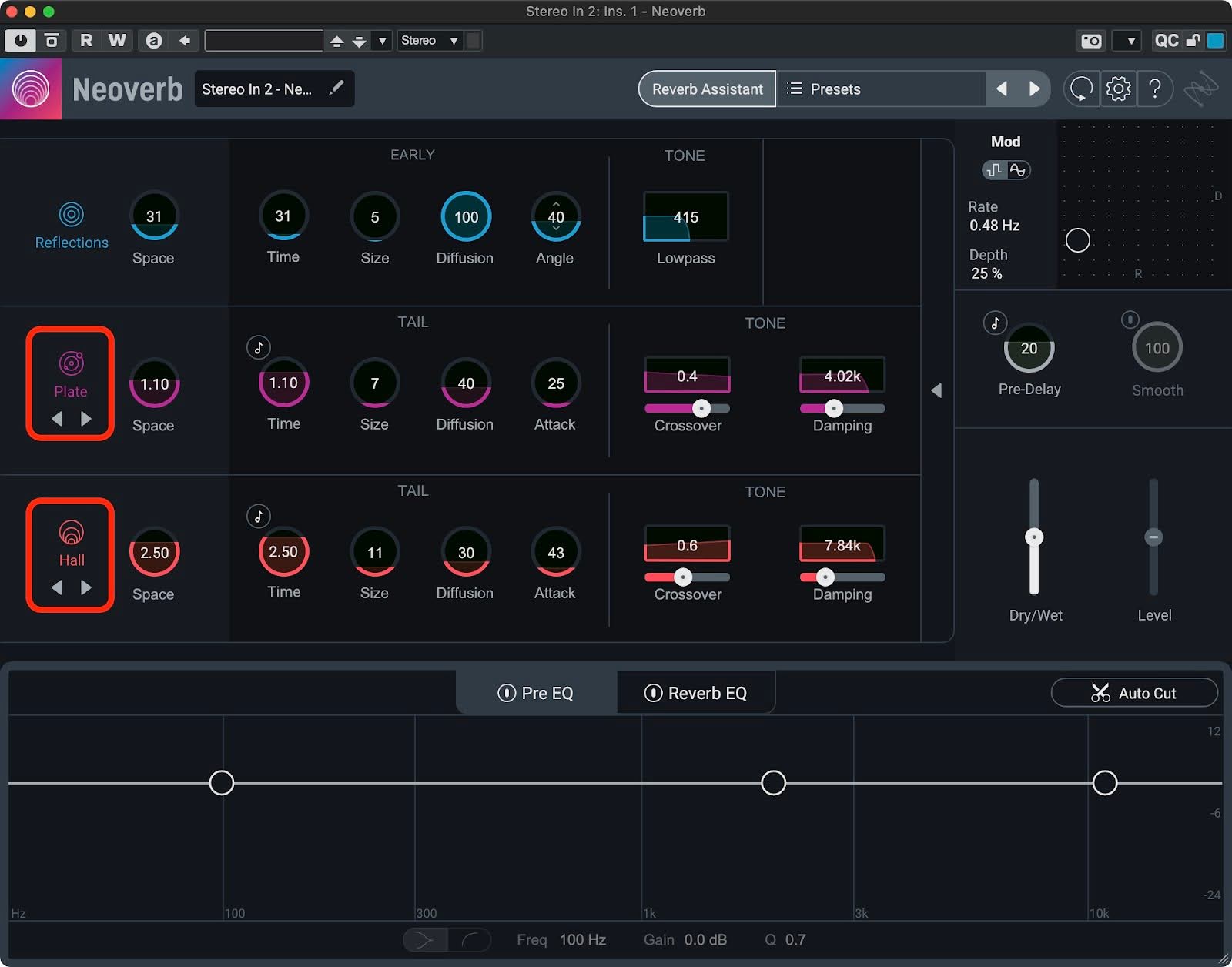Load the previous preset arrow

pos(1002,89)
